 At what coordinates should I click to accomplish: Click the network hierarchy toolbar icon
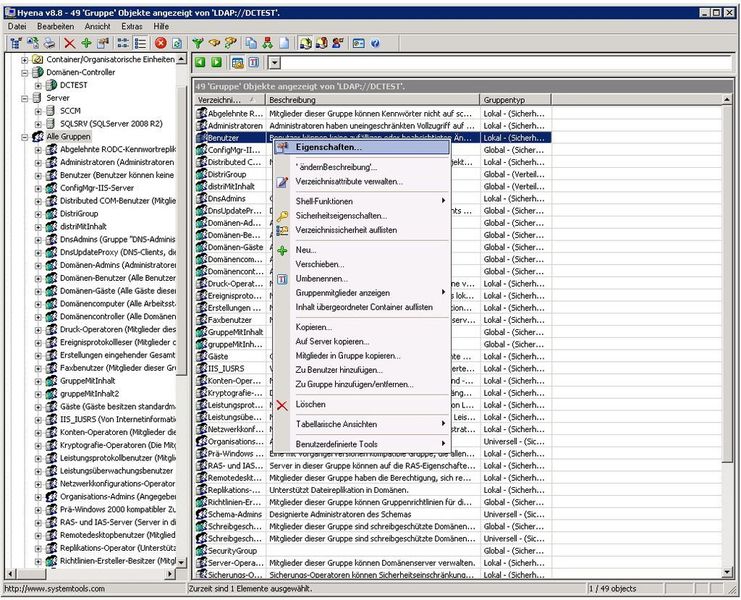click(x=267, y=43)
